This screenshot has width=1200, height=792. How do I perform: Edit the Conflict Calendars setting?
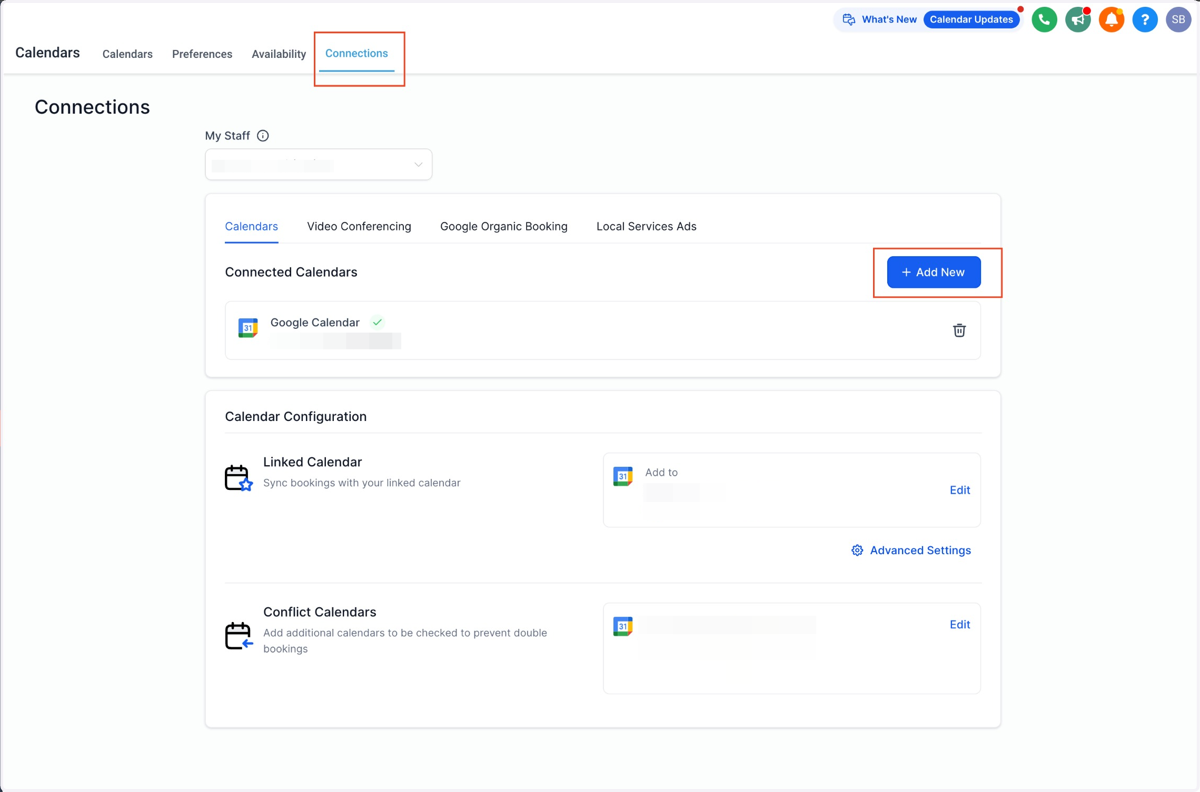click(960, 624)
